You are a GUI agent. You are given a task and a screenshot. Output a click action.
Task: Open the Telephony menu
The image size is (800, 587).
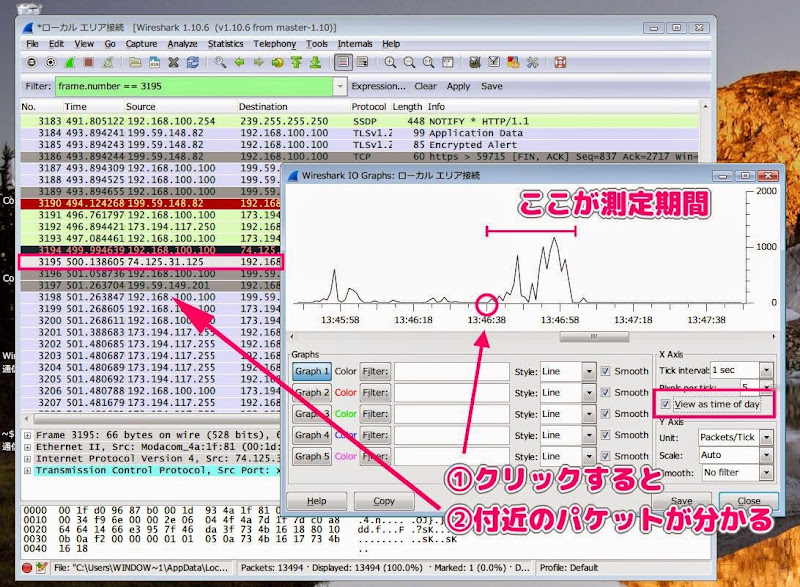[x=274, y=44]
